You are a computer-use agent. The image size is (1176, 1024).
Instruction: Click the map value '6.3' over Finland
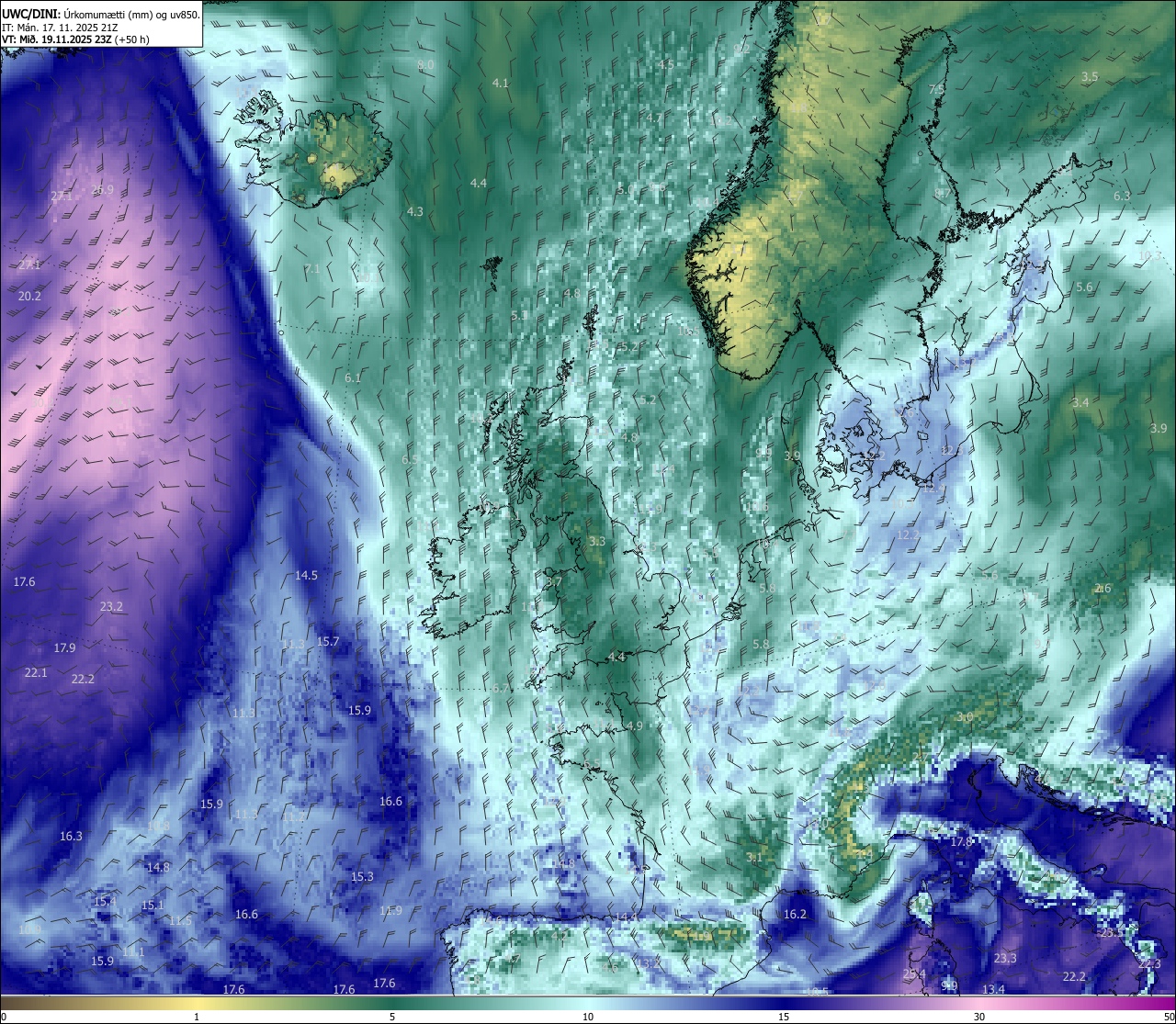[1122, 197]
